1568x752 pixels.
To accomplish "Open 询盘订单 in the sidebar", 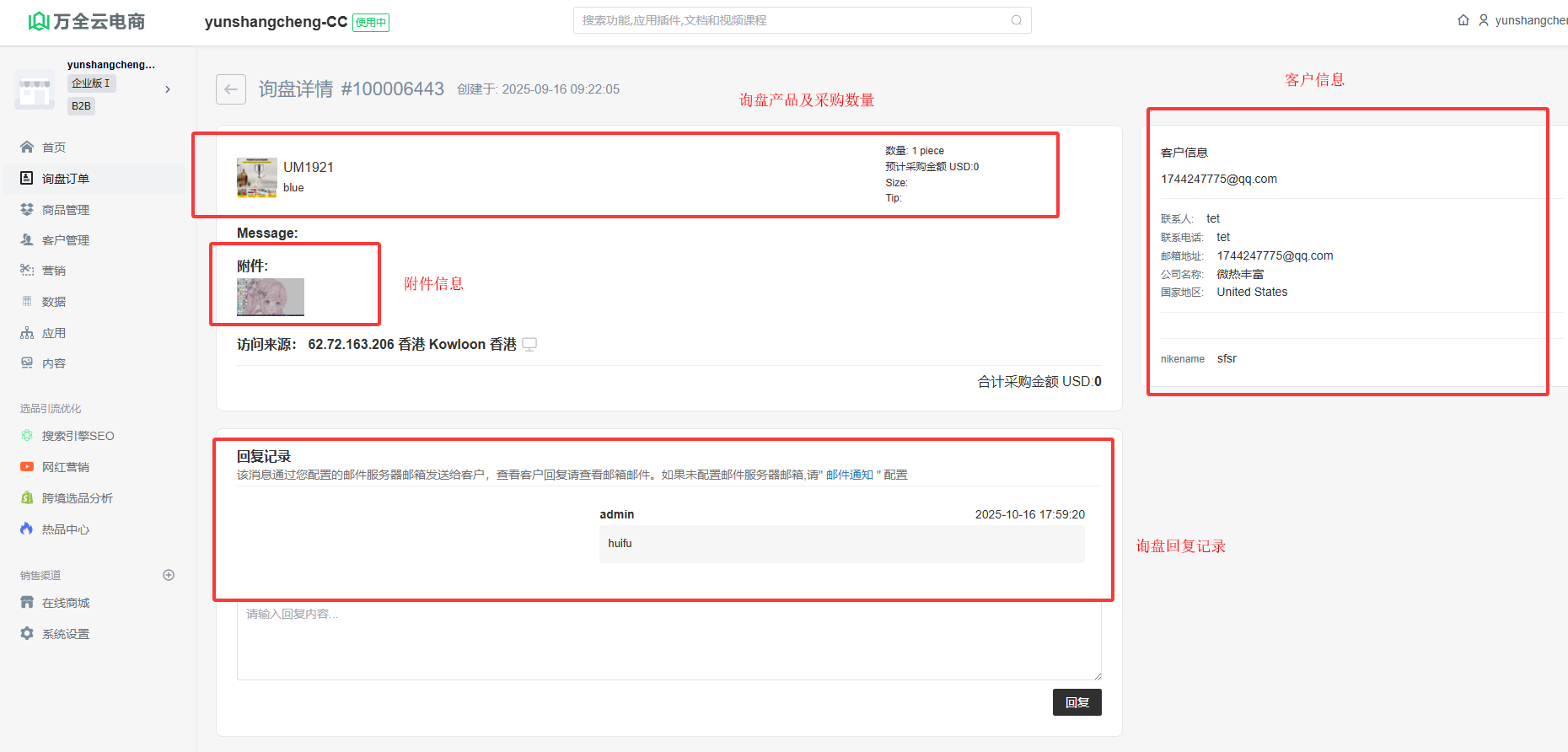I will tap(66, 179).
